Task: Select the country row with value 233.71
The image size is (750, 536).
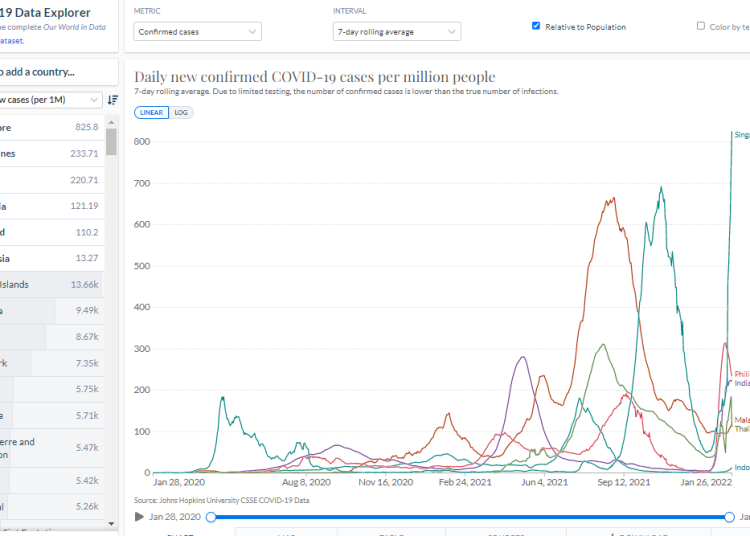Action: [50, 153]
